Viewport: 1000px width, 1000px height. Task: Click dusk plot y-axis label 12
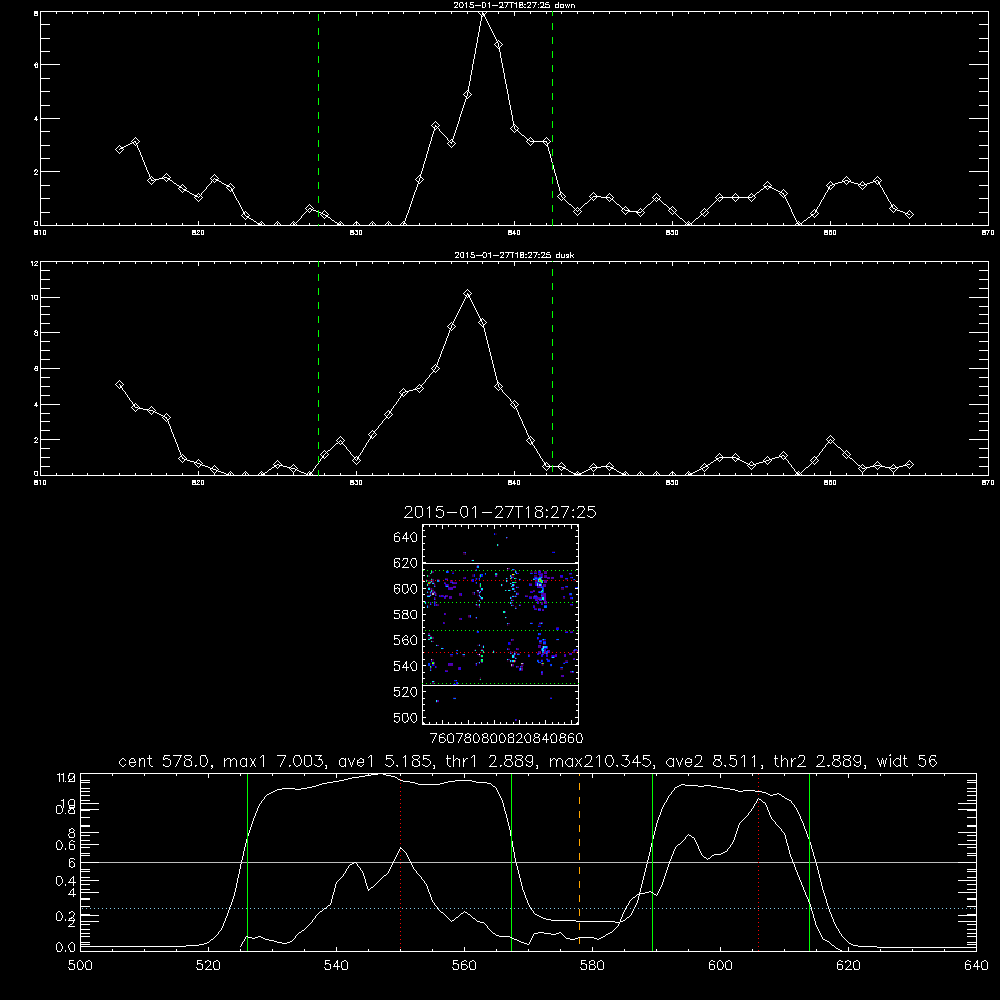[34, 263]
